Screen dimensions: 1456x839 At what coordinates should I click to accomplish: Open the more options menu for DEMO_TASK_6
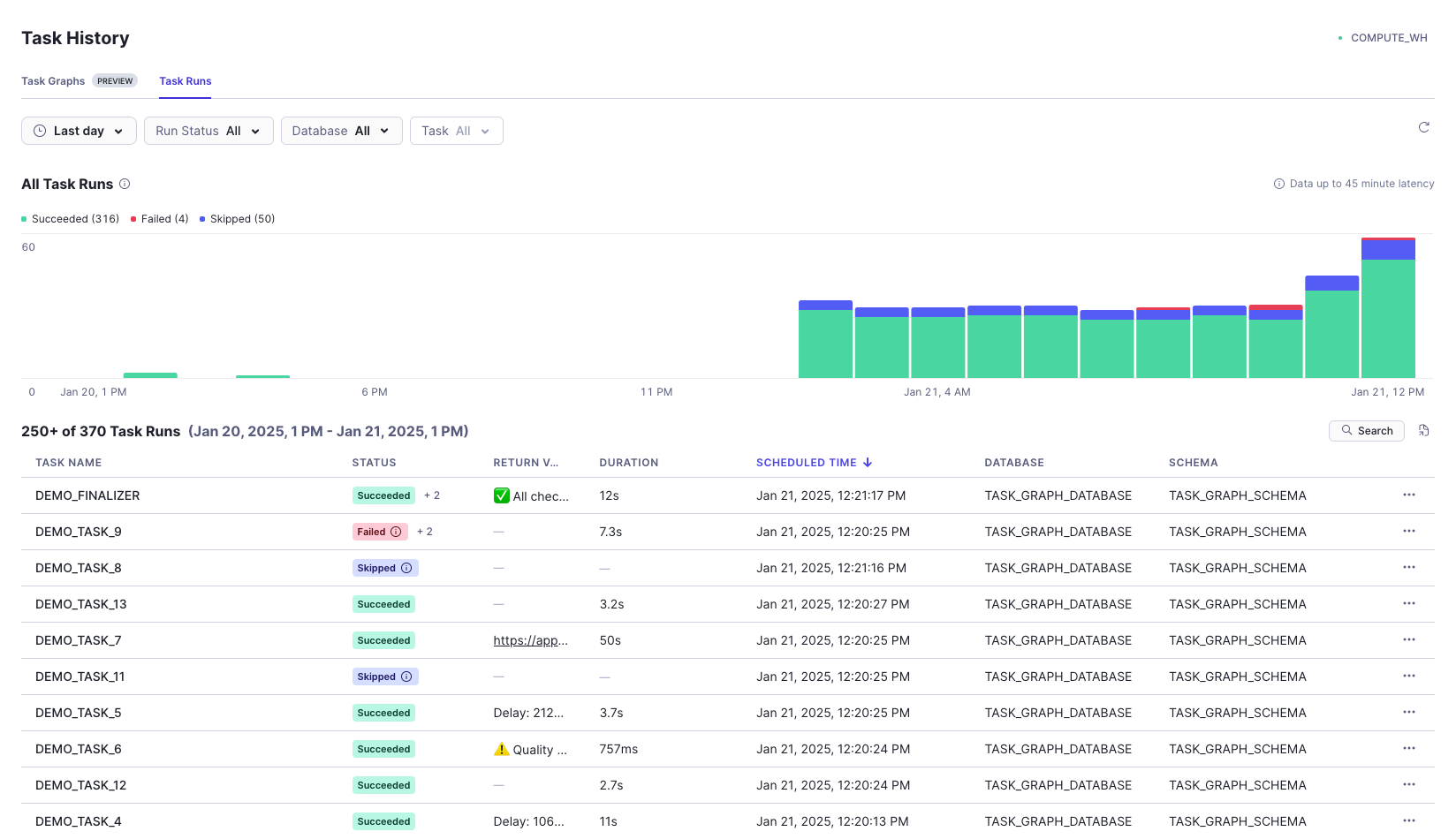pos(1409,748)
